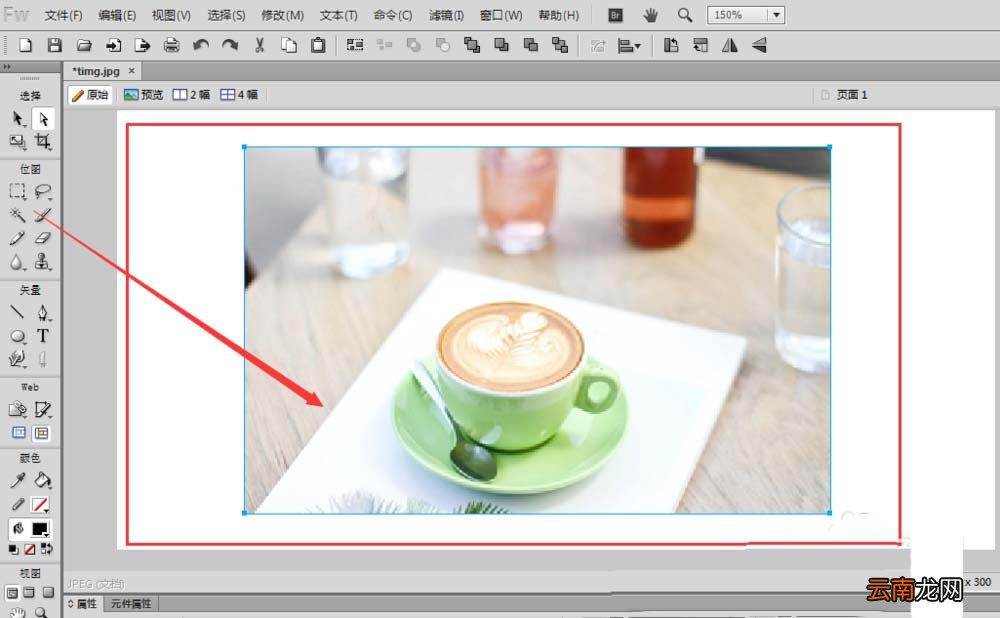The image size is (1000, 618).
Task: Switch to Full Screen mode
Action: point(48,592)
